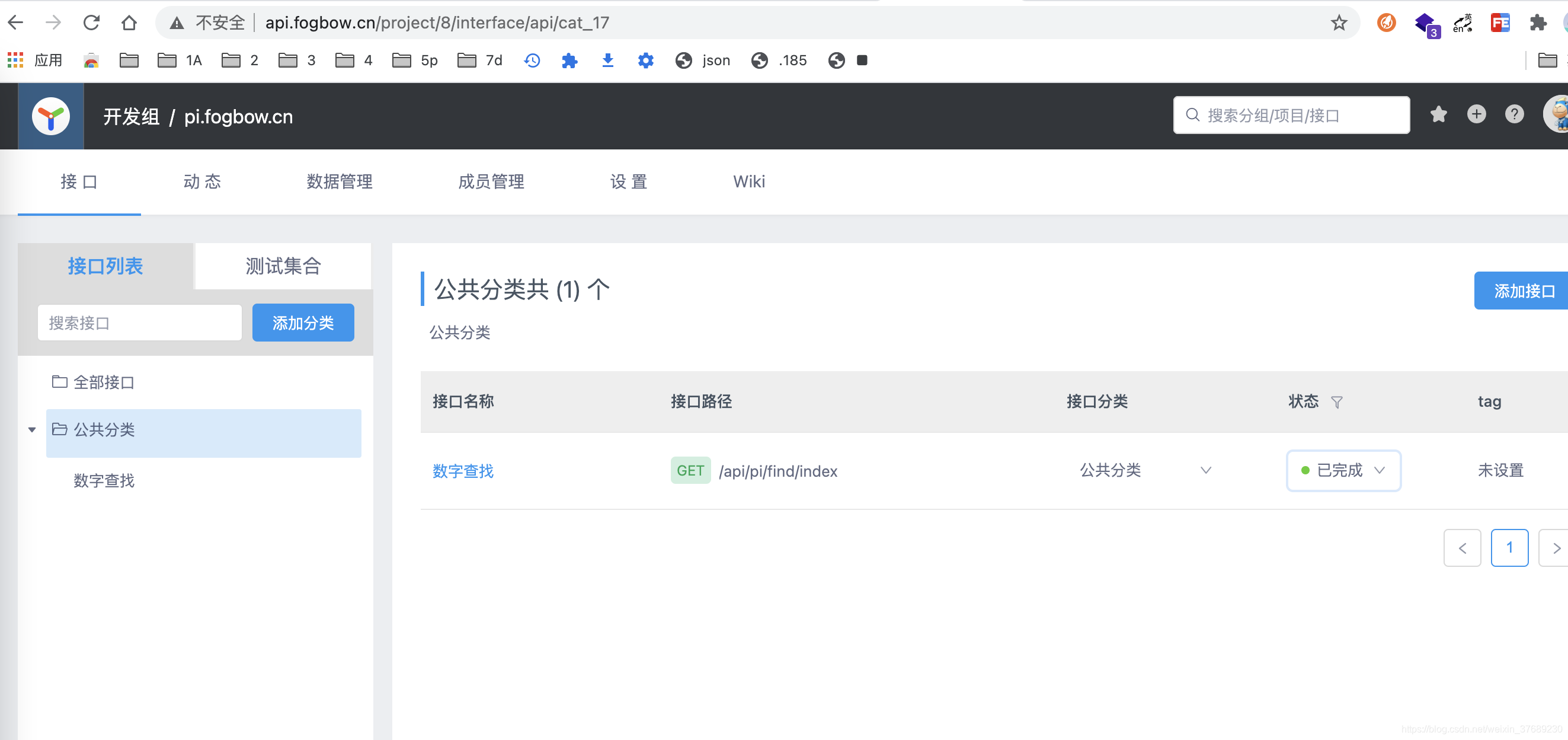Open the 数据管理 tab
This screenshot has width=1568, height=740.
339,181
